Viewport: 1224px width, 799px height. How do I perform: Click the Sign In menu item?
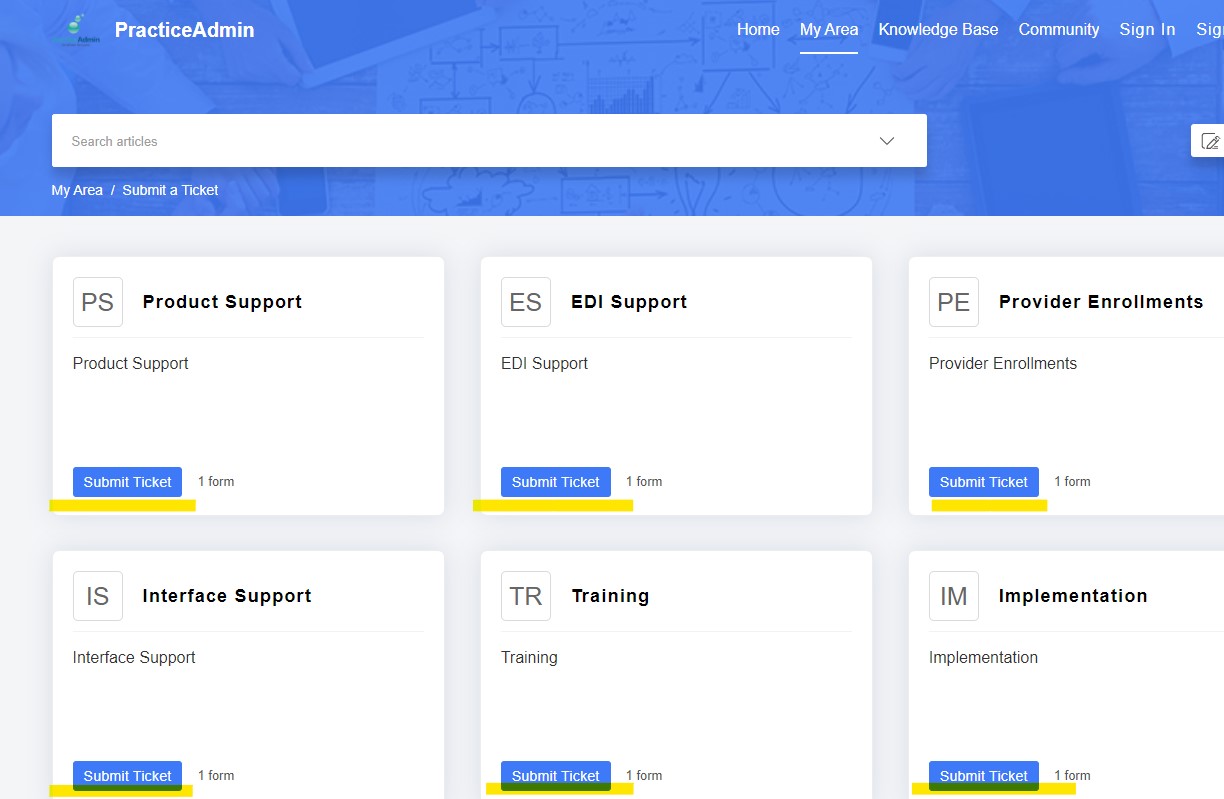(x=1147, y=30)
